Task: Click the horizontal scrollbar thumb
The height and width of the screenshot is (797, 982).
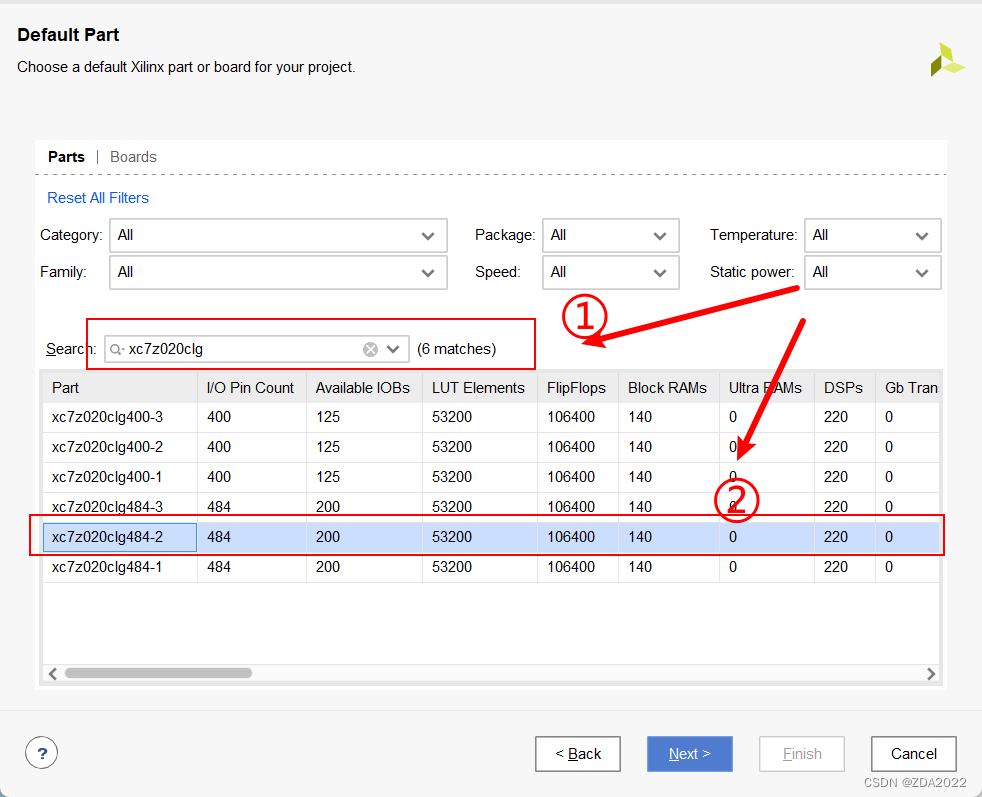Action: pos(158,673)
